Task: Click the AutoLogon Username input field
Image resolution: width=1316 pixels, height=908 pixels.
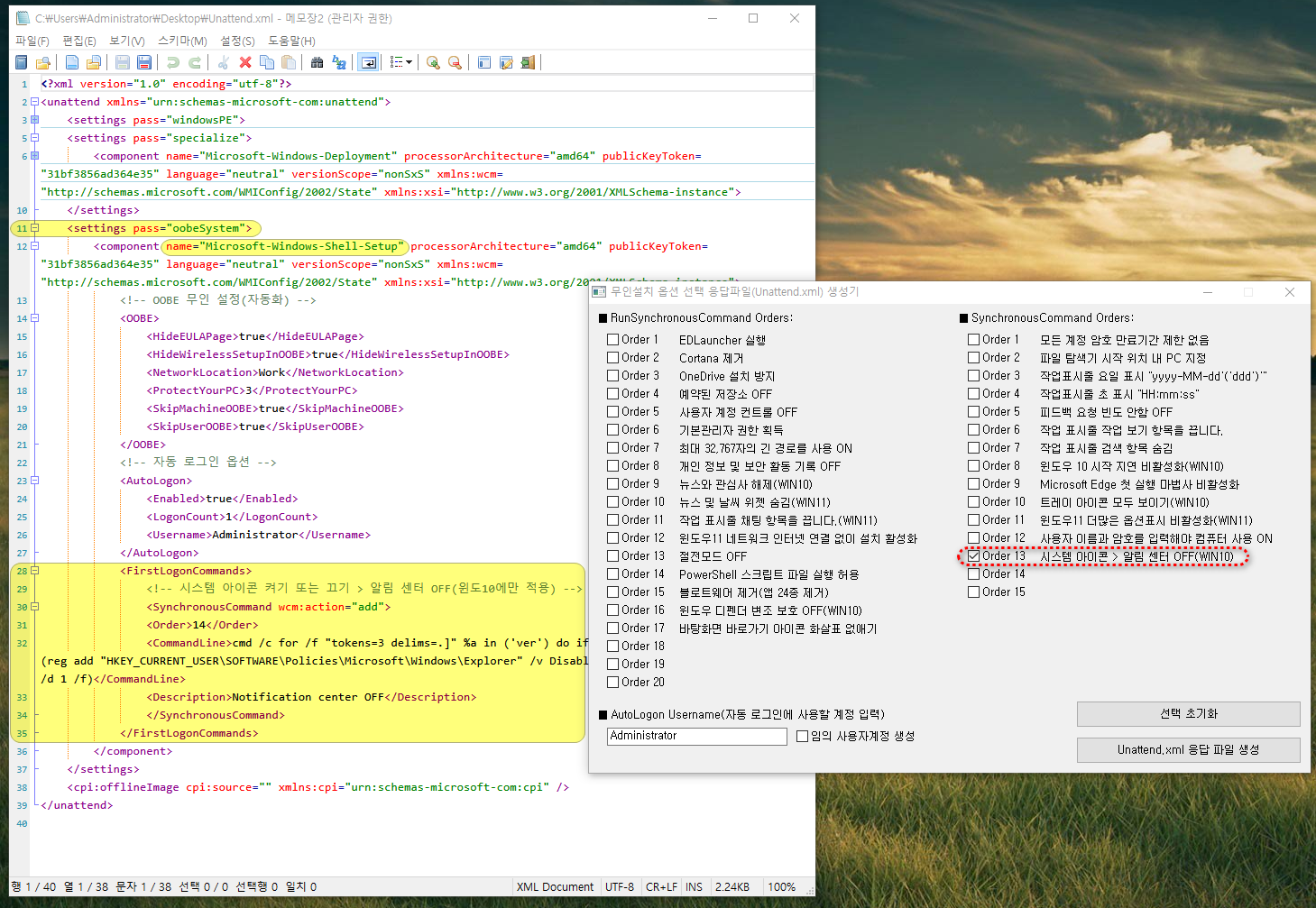Action: click(x=697, y=737)
